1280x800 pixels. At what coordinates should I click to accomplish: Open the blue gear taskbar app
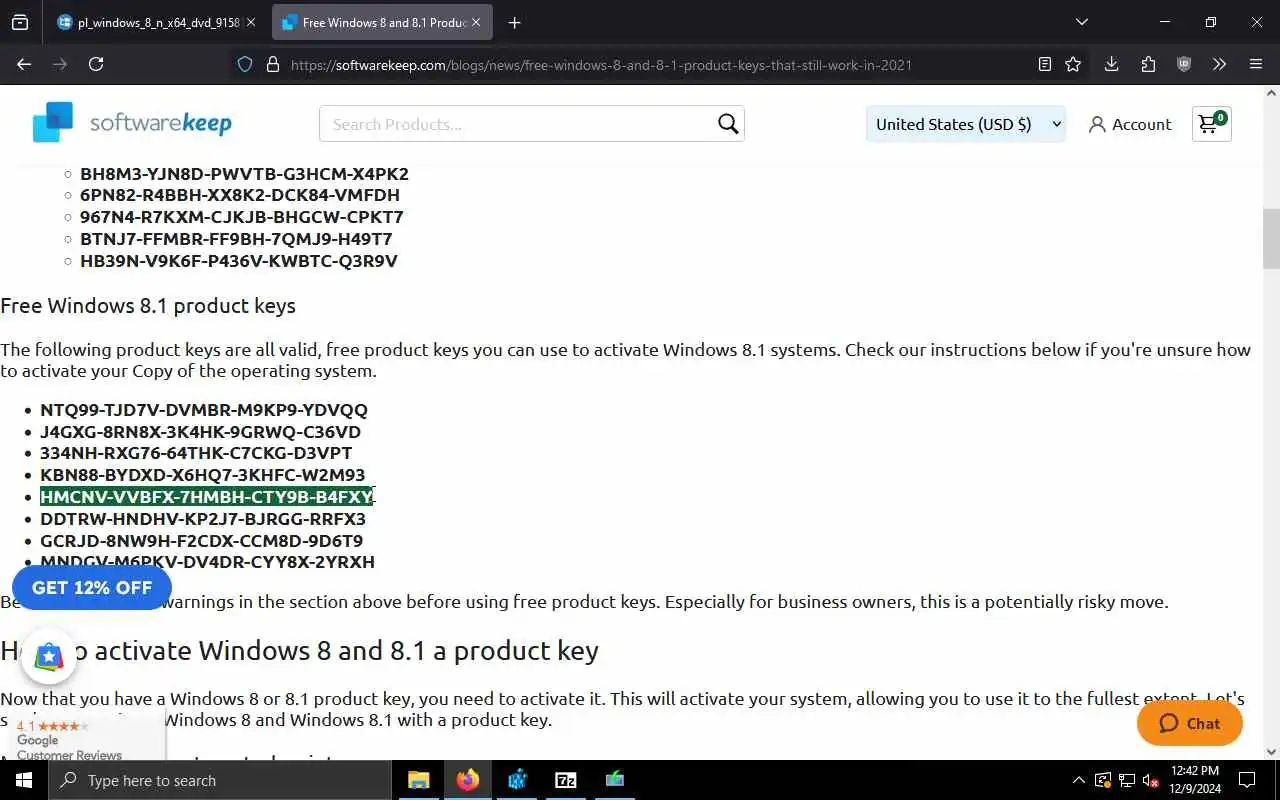(516, 780)
